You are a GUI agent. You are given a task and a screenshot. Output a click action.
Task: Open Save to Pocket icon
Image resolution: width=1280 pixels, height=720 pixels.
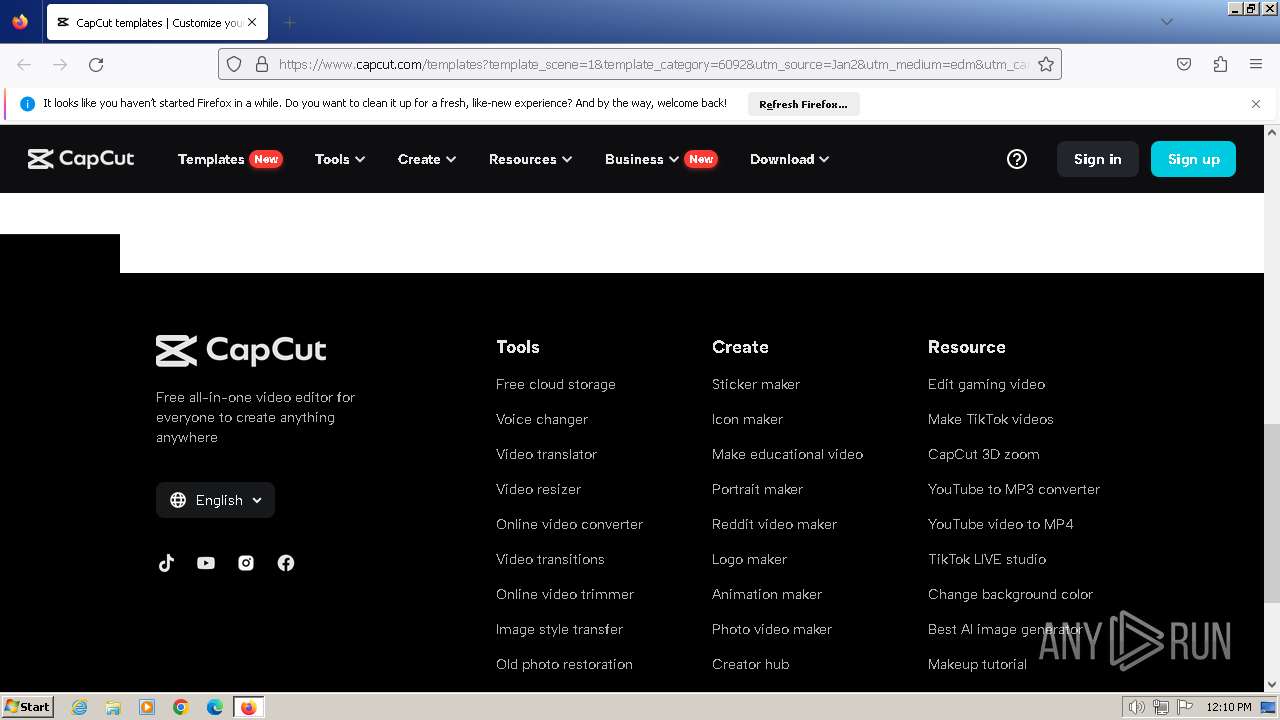(x=1184, y=64)
